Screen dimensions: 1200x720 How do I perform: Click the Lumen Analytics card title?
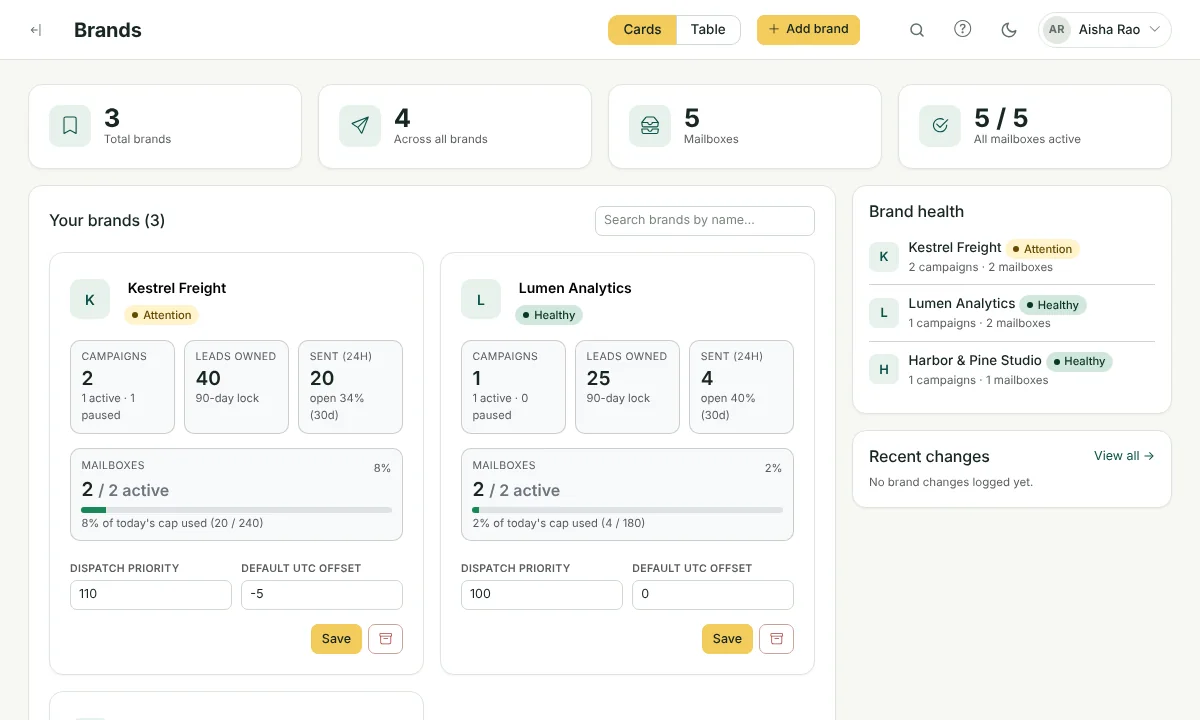pyautogui.click(x=575, y=288)
